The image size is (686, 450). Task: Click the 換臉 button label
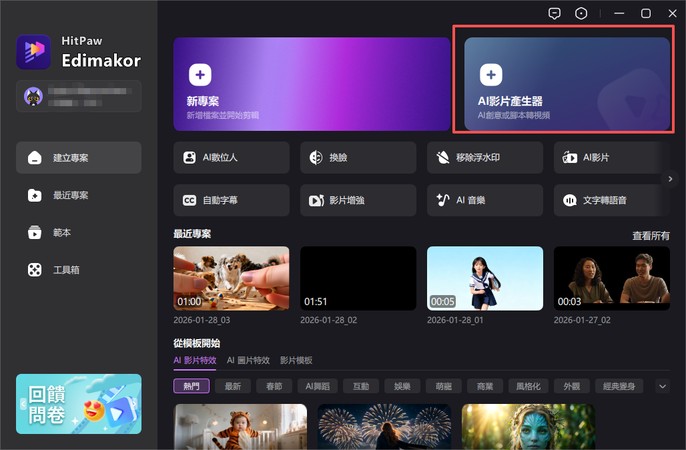click(338, 157)
